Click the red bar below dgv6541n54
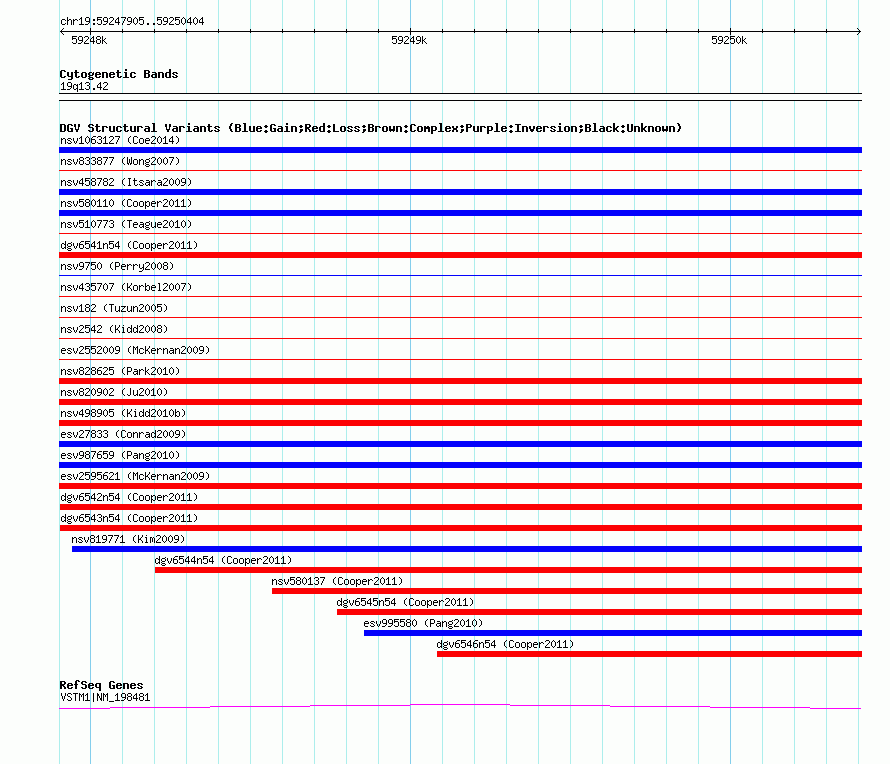This screenshot has height=764, width=890. pyautogui.click(x=460, y=255)
